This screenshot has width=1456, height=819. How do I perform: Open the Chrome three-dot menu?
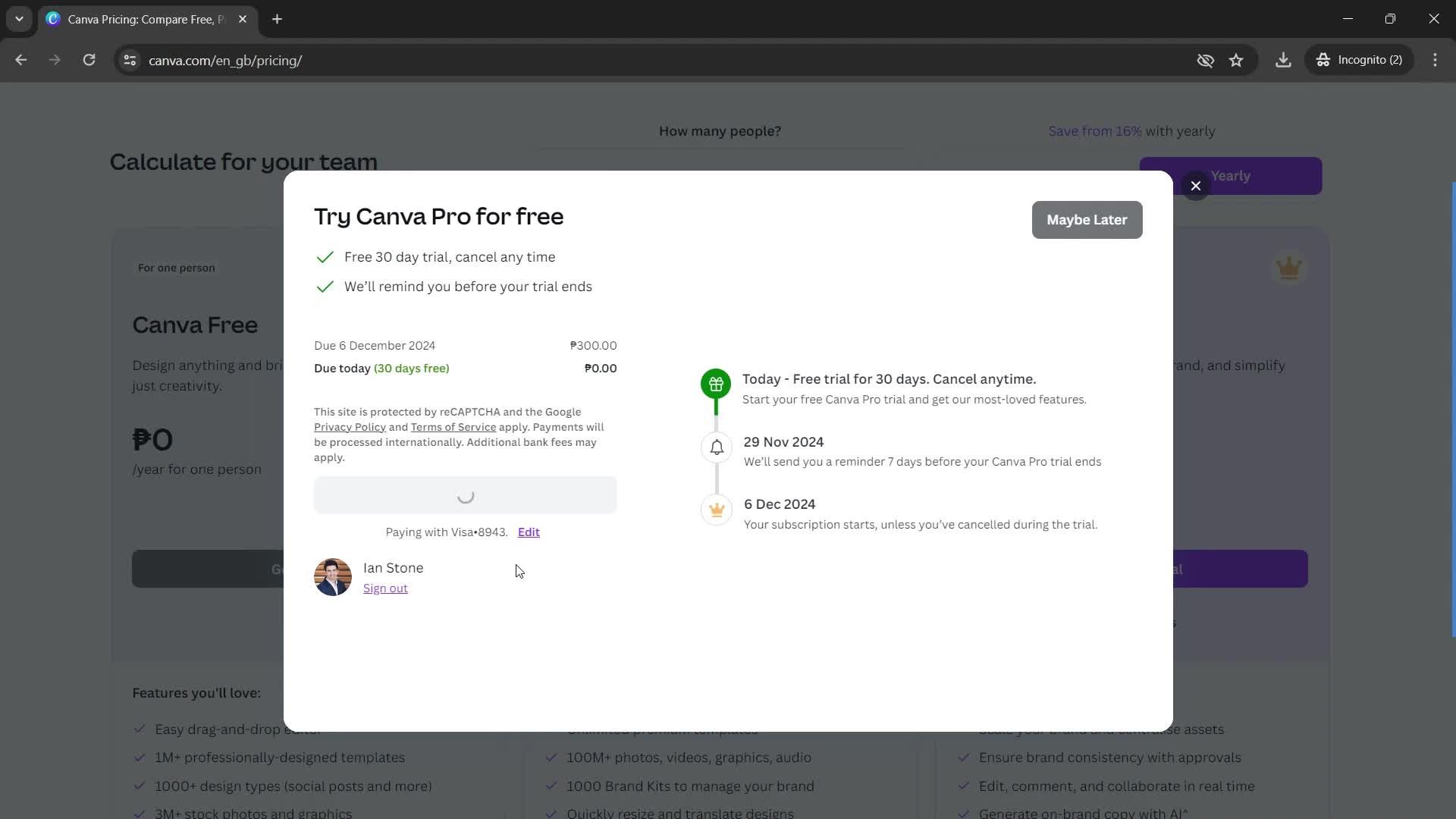coord(1435,60)
